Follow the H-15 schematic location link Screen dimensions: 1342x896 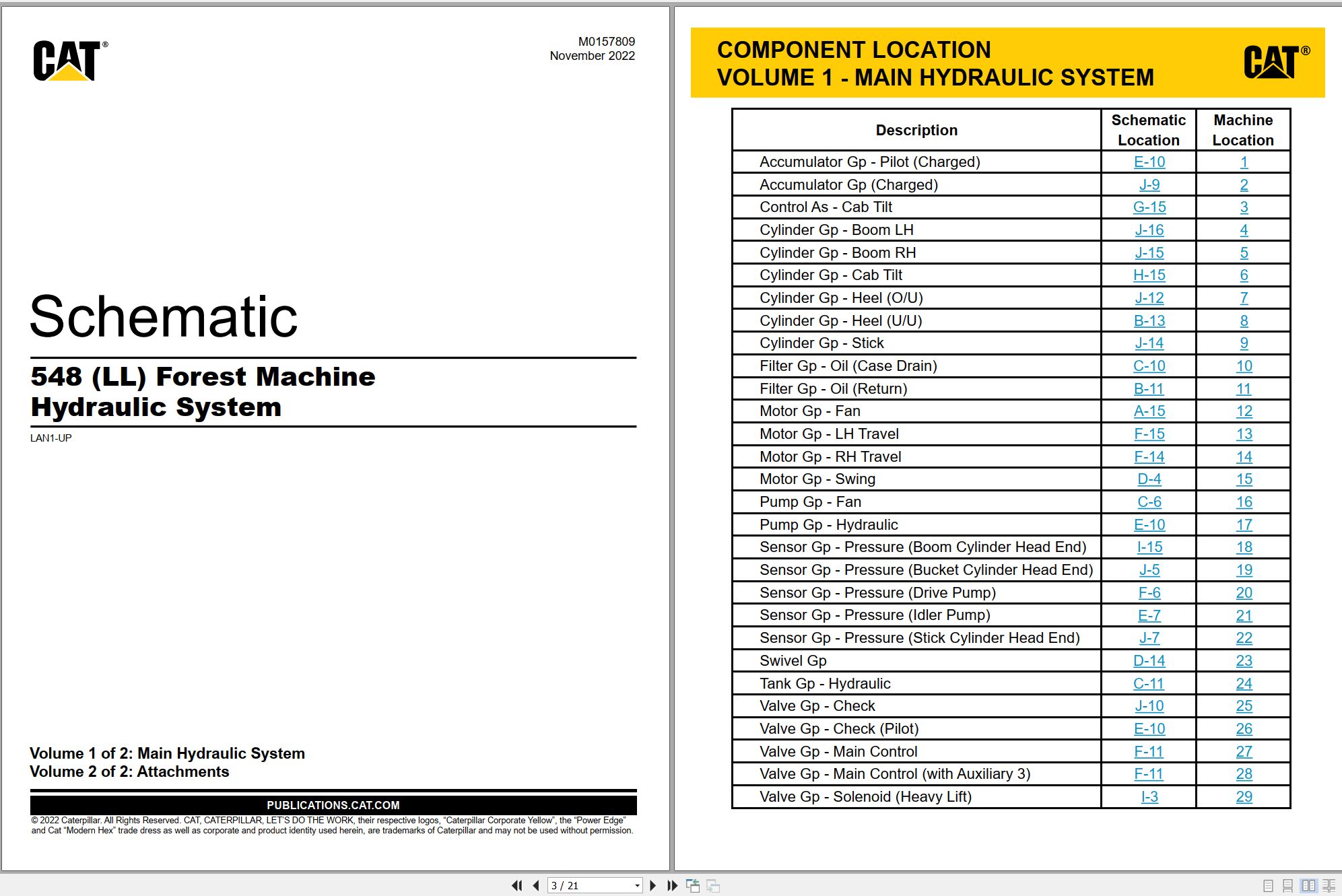click(1149, 275)
